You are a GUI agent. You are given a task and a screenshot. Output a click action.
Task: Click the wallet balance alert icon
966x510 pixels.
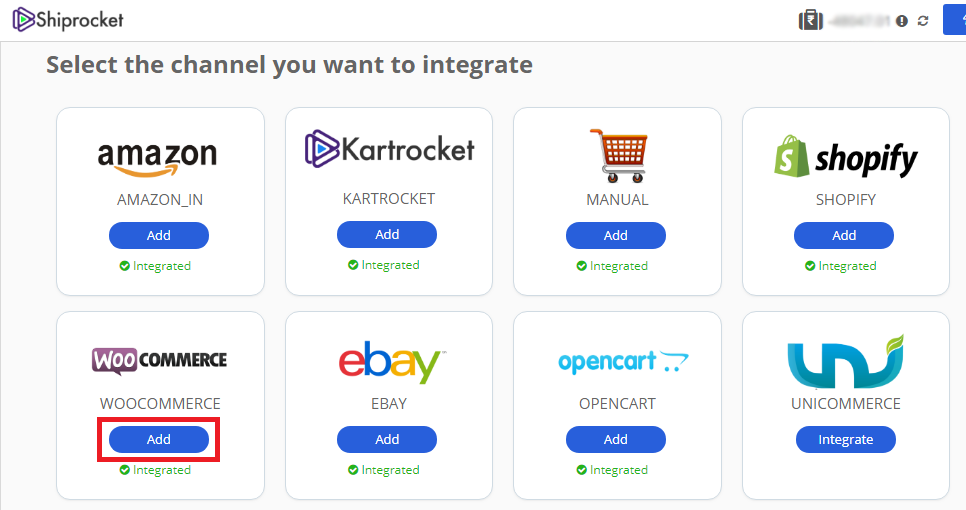click(x=902, y=21)
